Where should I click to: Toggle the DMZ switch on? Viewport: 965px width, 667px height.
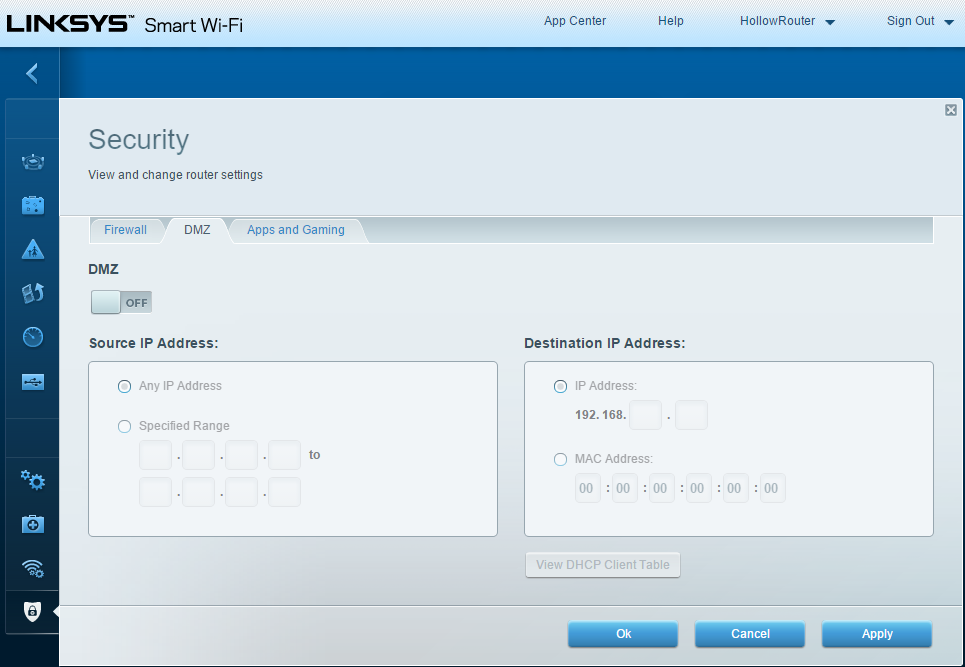121,302
